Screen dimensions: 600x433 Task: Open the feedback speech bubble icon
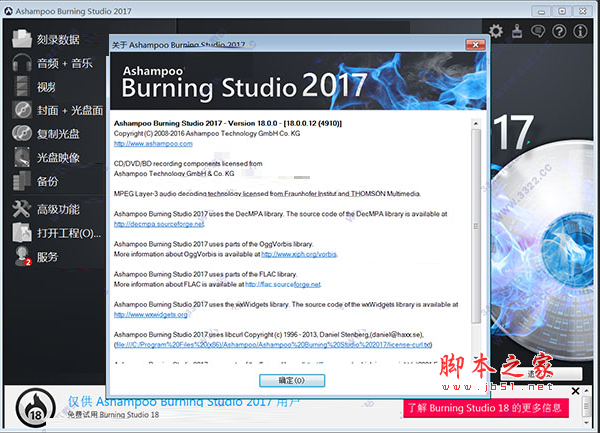click(538, 31)
